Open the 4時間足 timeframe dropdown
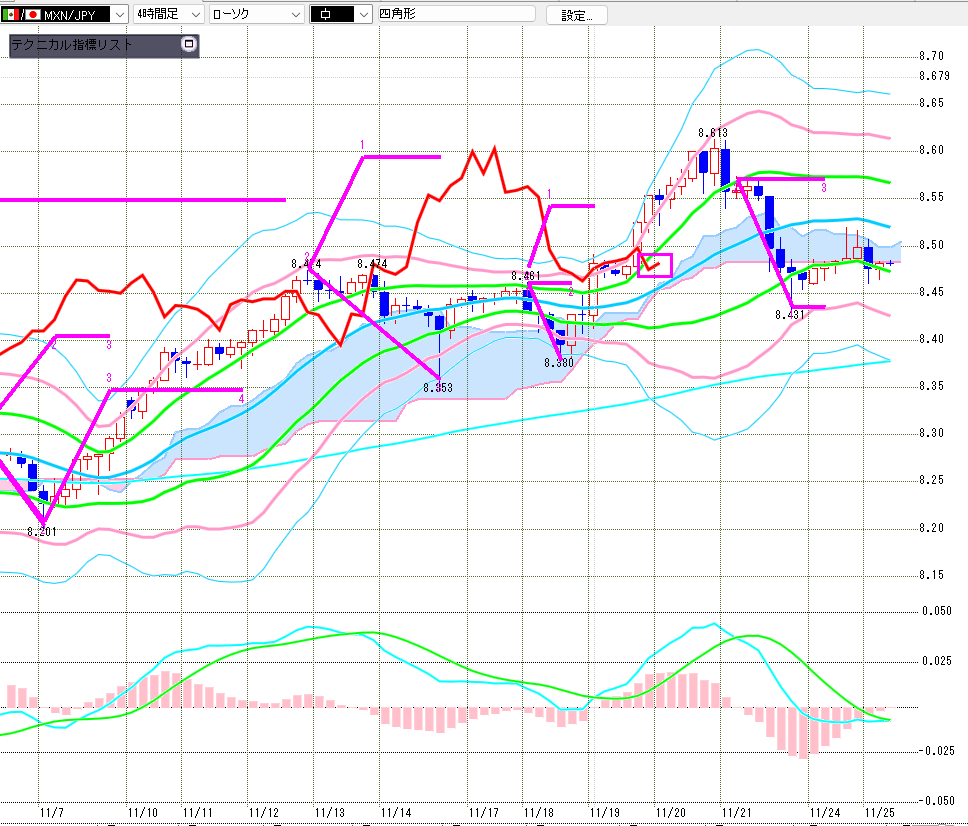This screenshot has width=968, height=826. (x=193, y=15)
